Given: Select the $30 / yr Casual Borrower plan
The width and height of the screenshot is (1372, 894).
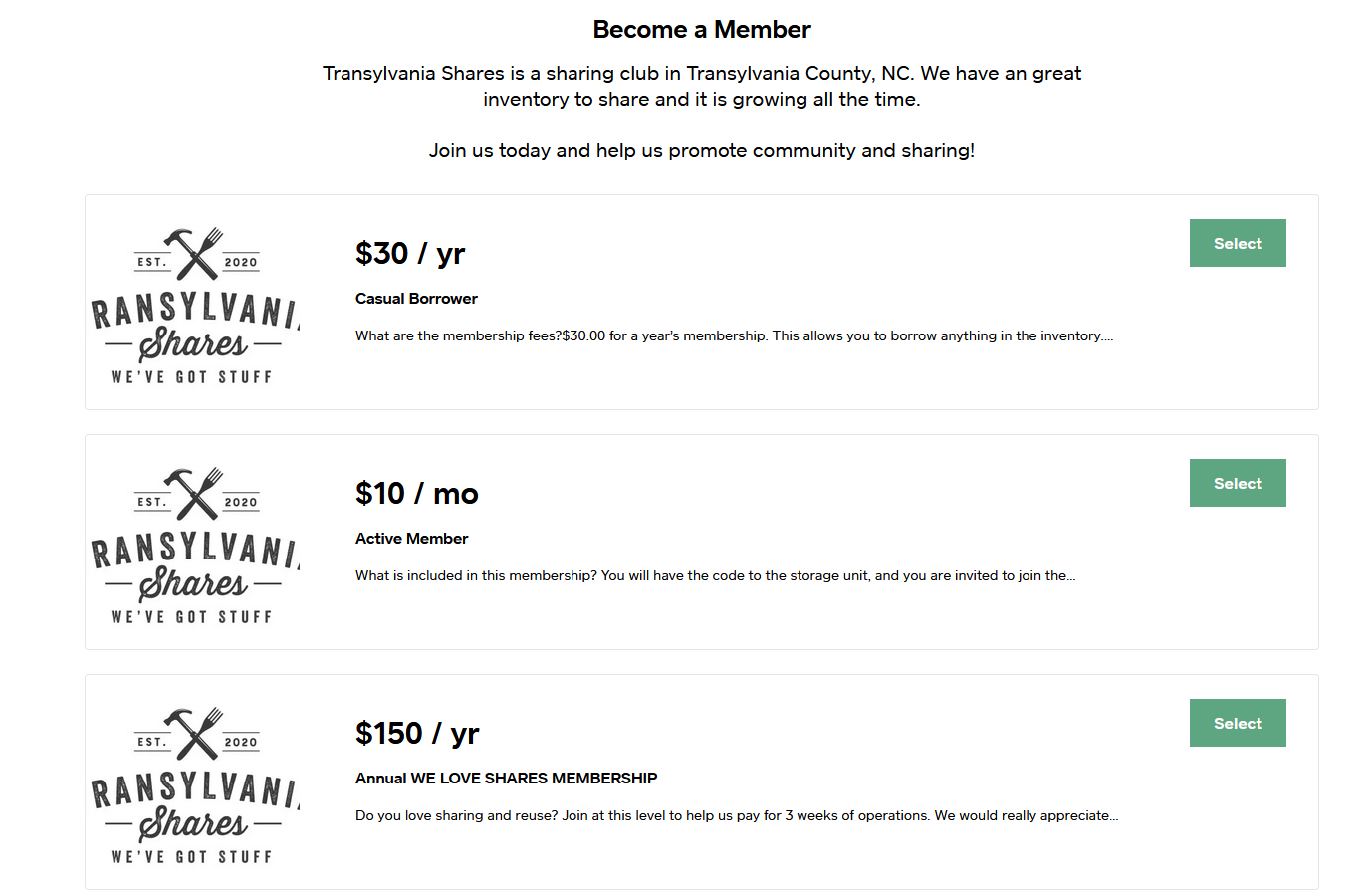Looking at the screenshot, I should [1237, 243].
